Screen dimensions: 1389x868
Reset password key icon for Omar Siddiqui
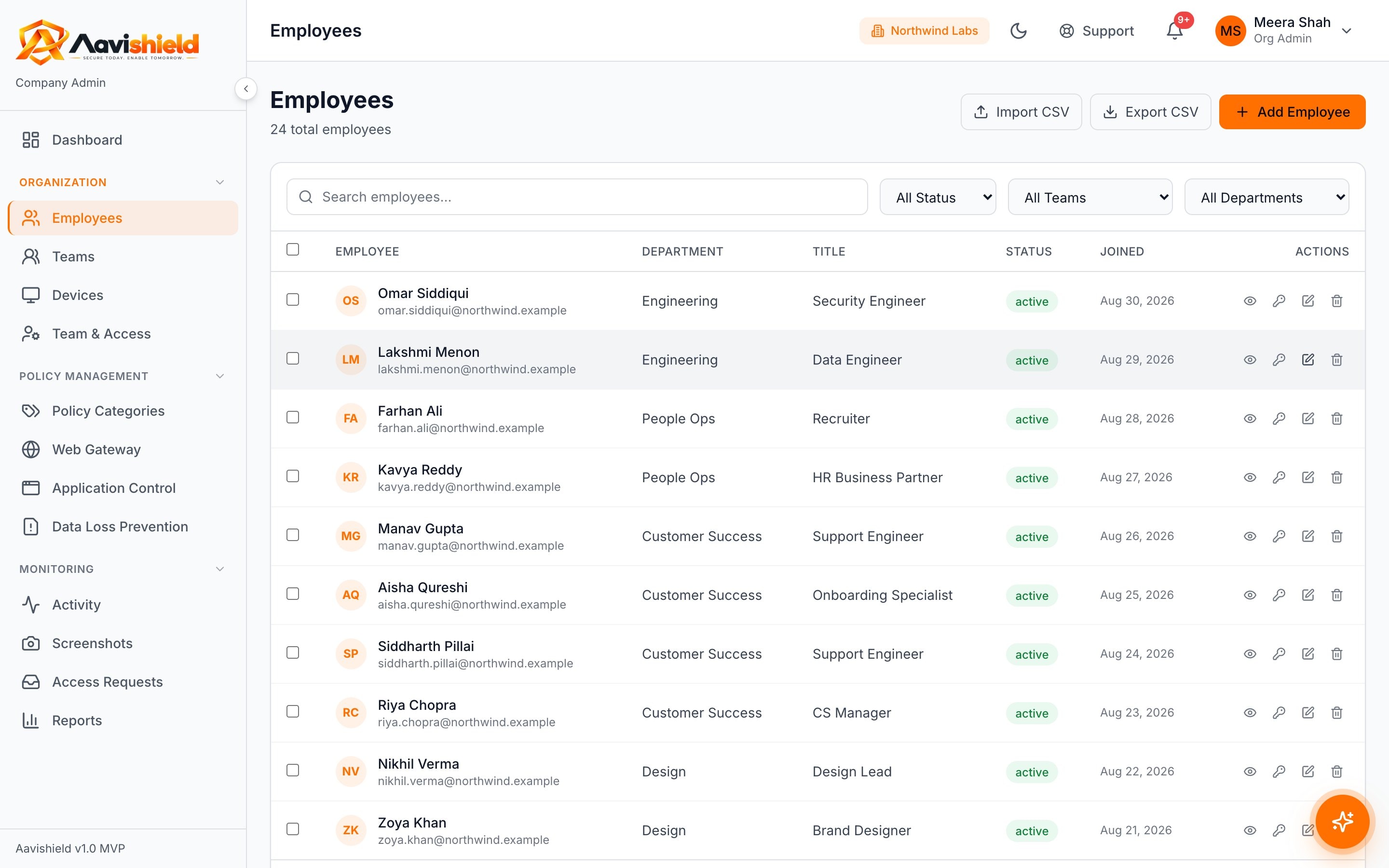[x=1279, y=301]
